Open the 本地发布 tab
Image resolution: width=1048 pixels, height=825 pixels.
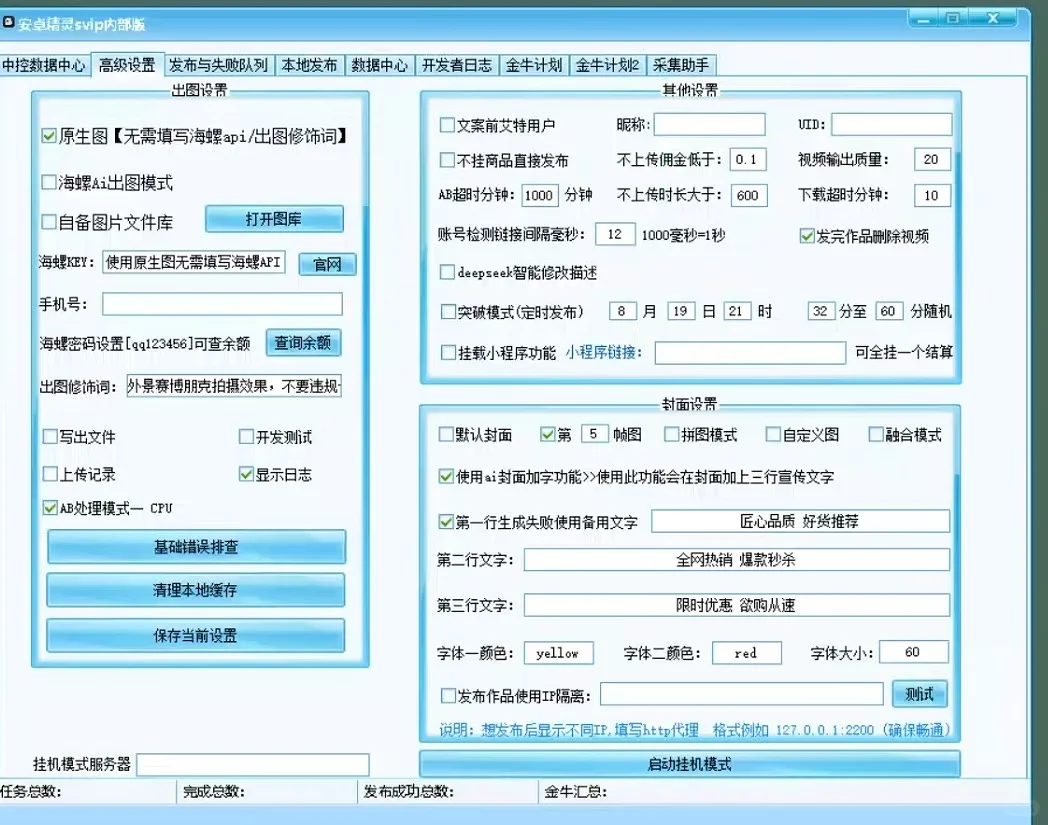click(x=309, y=65)
